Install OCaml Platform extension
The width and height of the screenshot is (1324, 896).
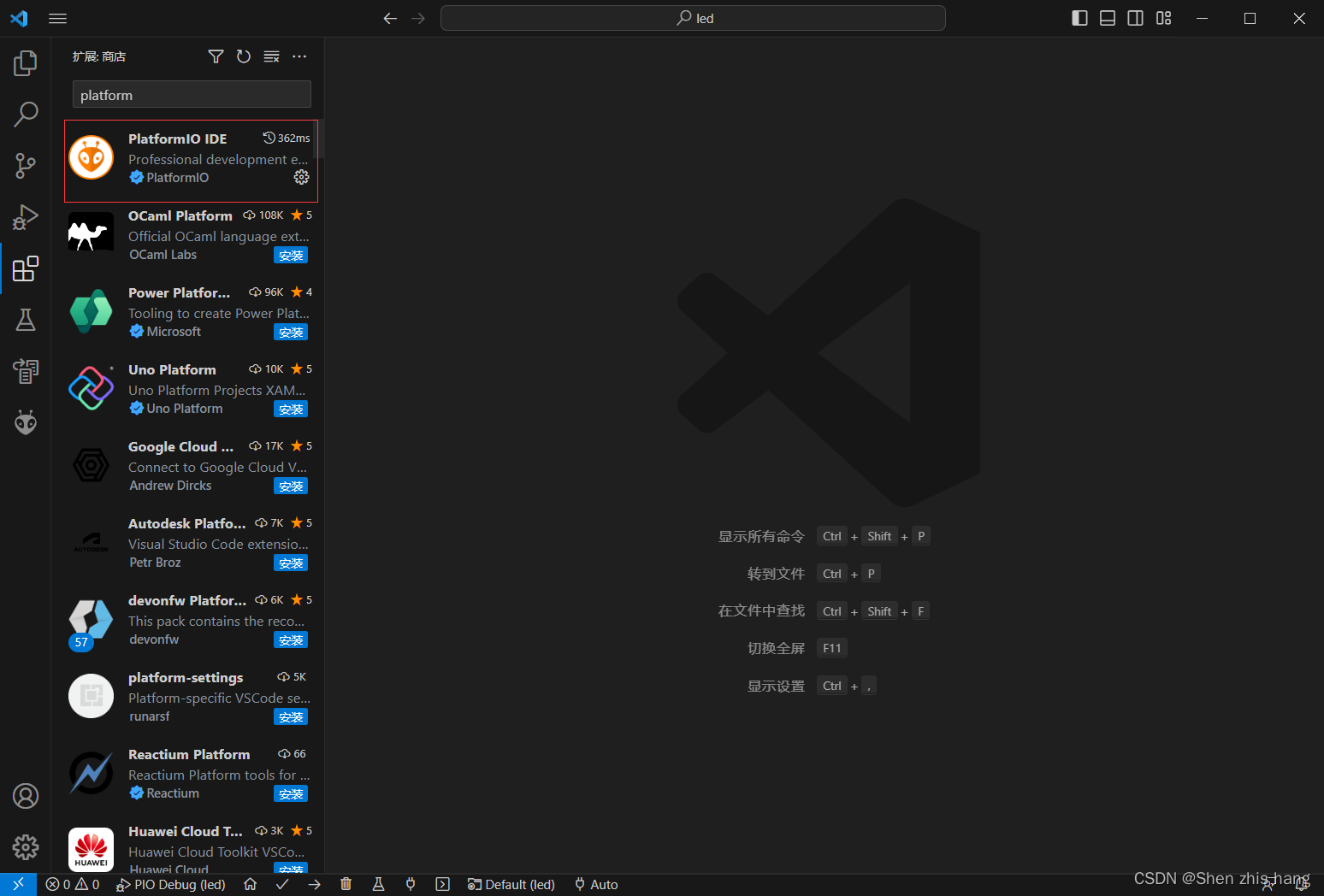[x=291, y=256]
